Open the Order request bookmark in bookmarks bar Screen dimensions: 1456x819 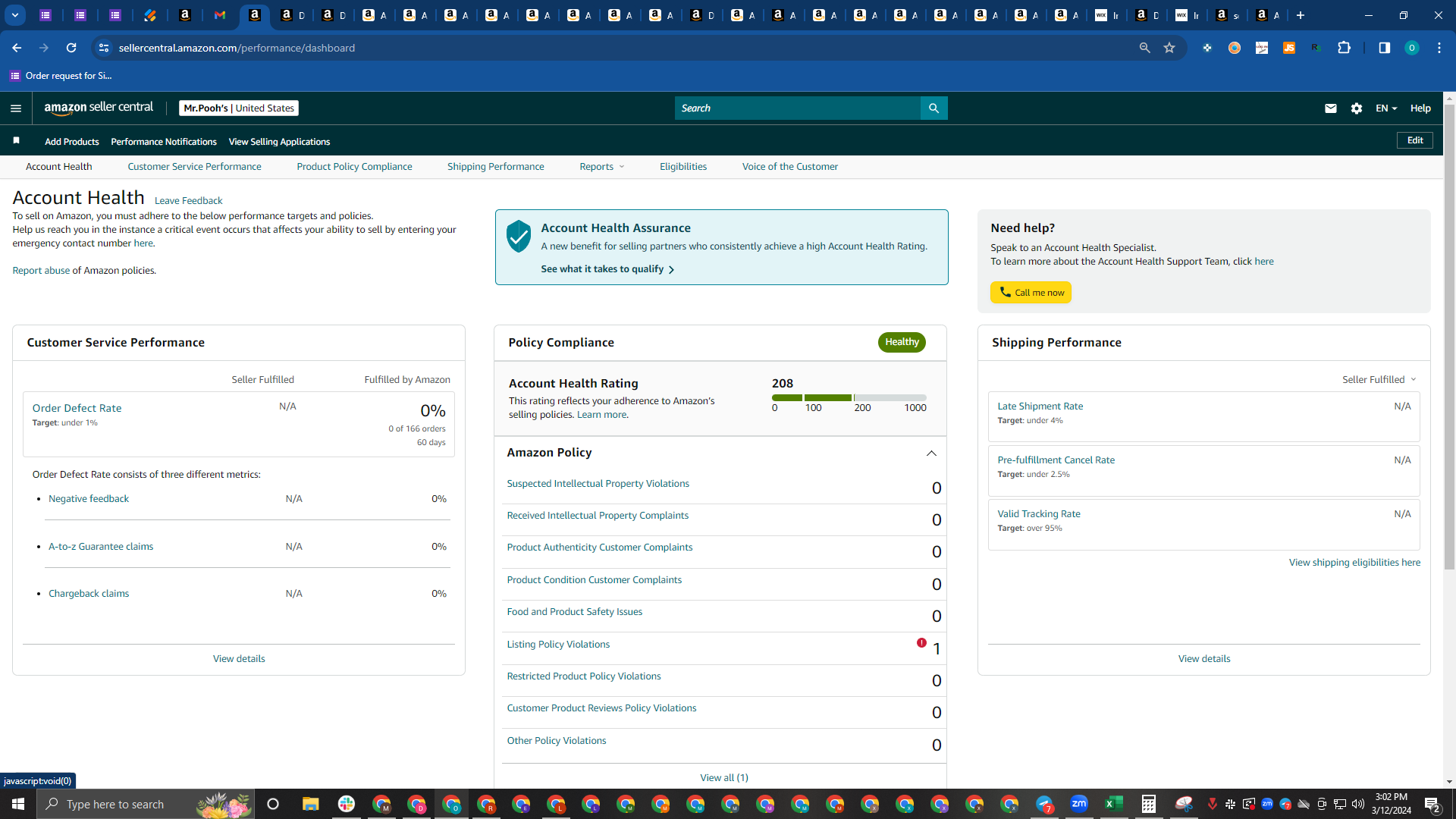[x=61, y=76]
